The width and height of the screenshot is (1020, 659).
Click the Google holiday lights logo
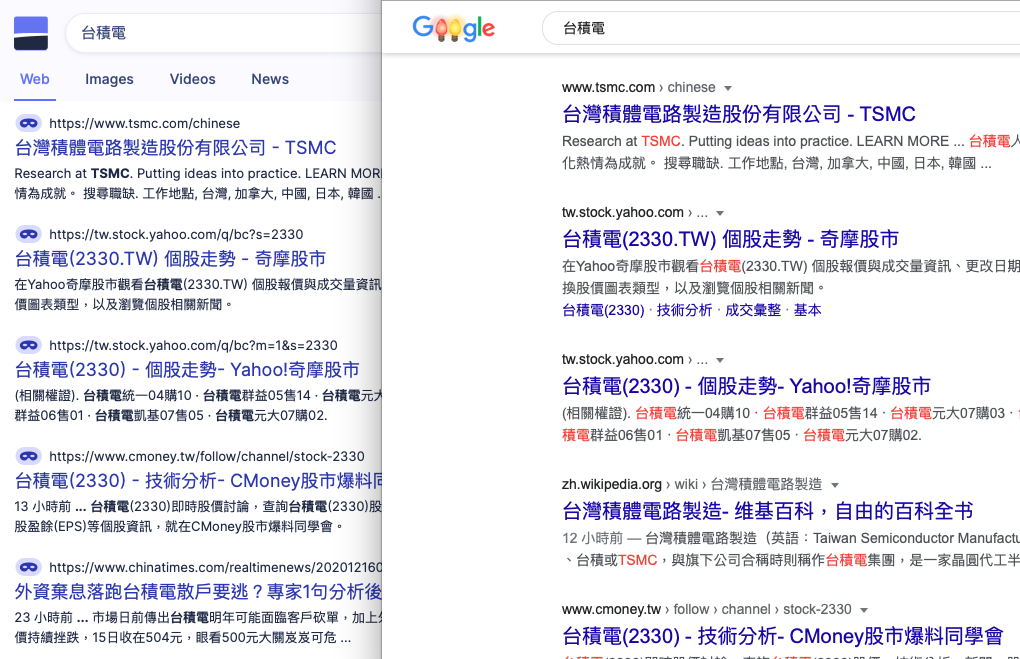click(x=453, y=28)
